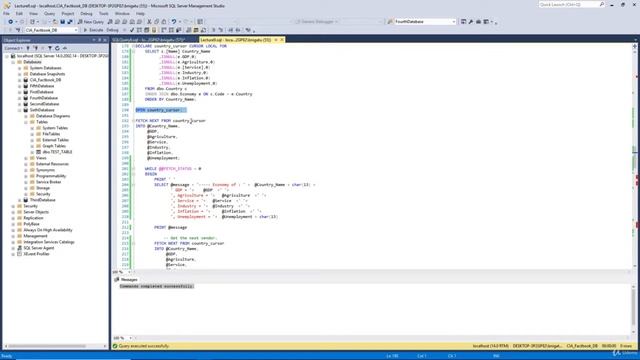Select the dbo.TEST_TABLE table
This screenshot has height=360, width=640.
pos(57,152)
